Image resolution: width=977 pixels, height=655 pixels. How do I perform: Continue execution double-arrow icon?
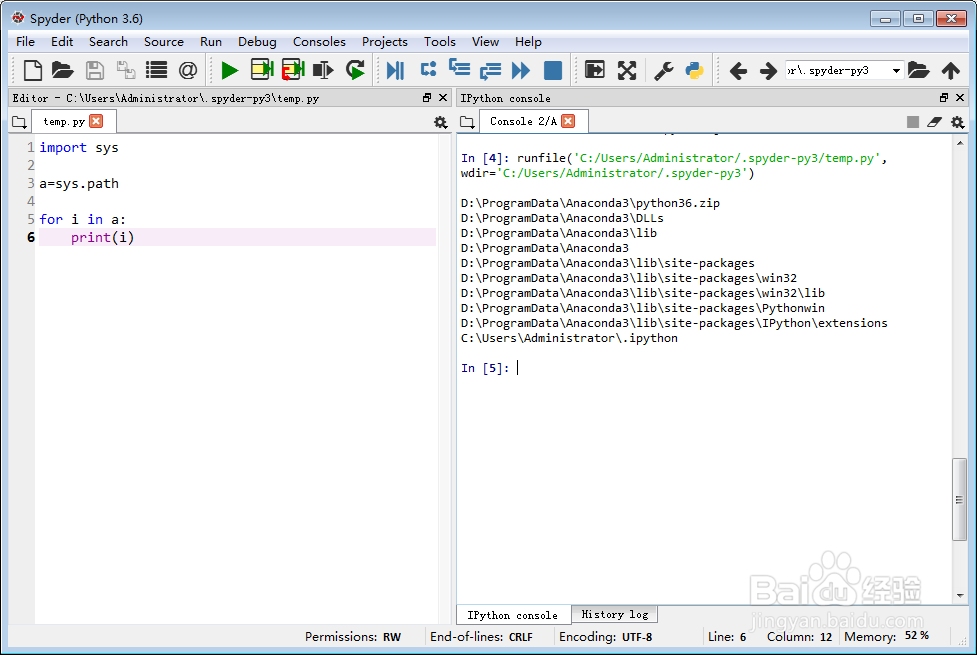click(521, 70)
